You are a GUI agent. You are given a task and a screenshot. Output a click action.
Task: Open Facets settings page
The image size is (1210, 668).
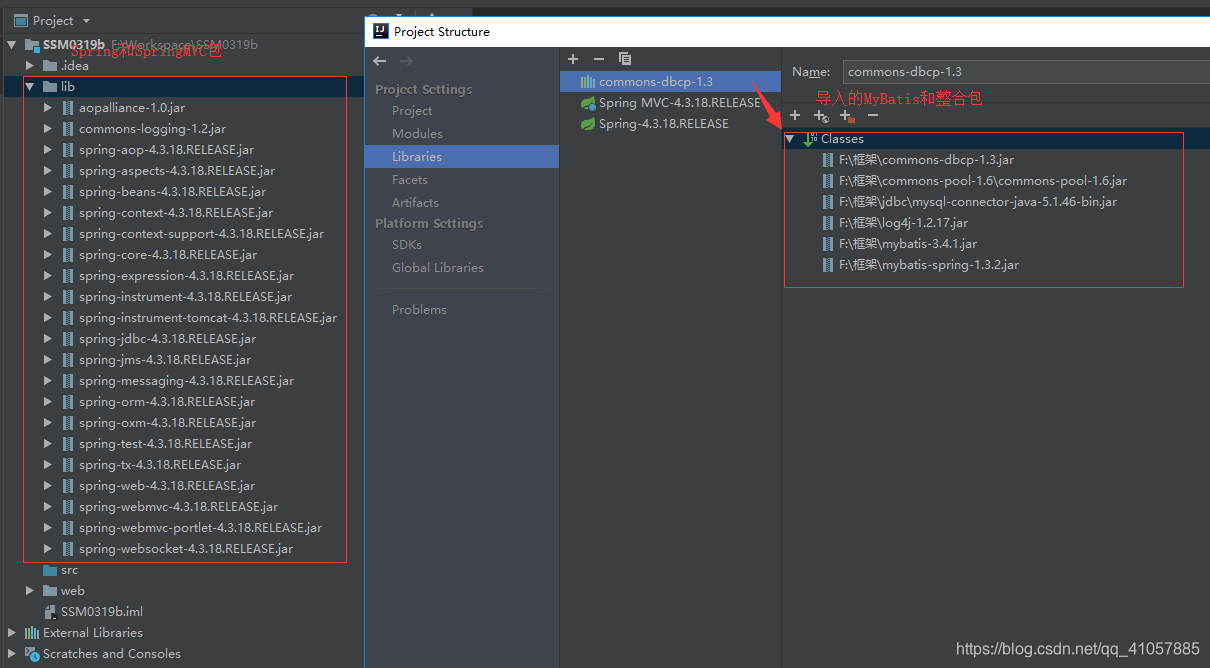click(410, 180)
